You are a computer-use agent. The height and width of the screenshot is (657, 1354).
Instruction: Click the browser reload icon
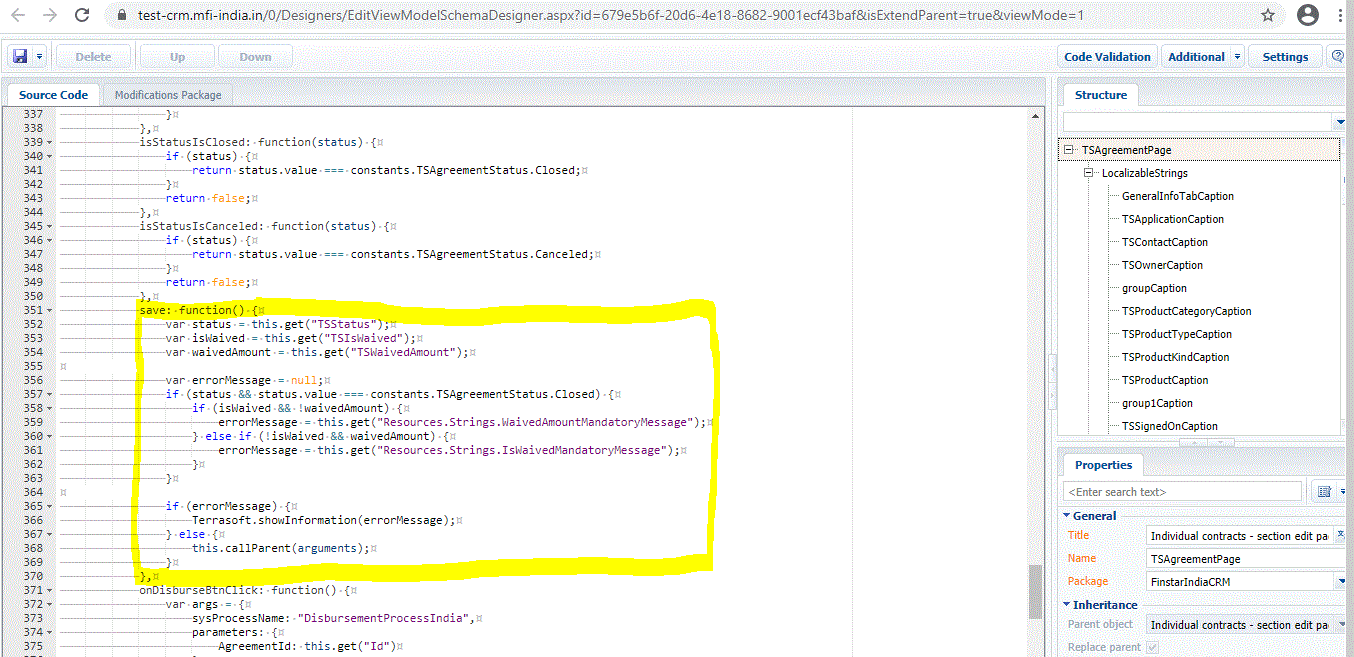click(83, 16)
